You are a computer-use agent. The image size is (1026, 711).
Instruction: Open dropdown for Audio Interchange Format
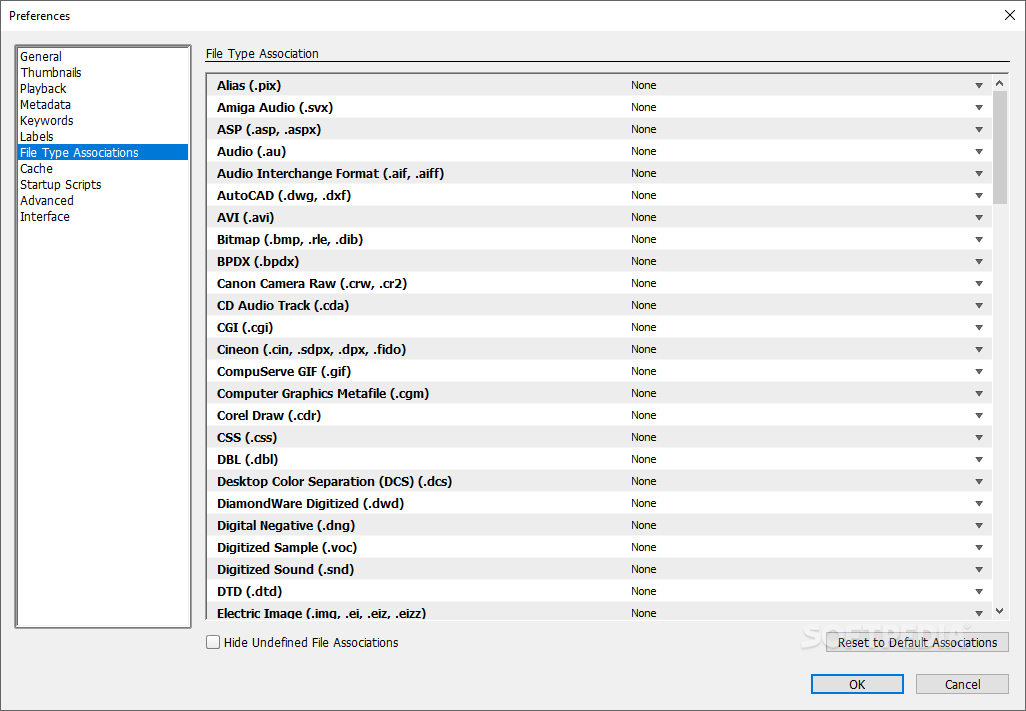pos(979,173)
